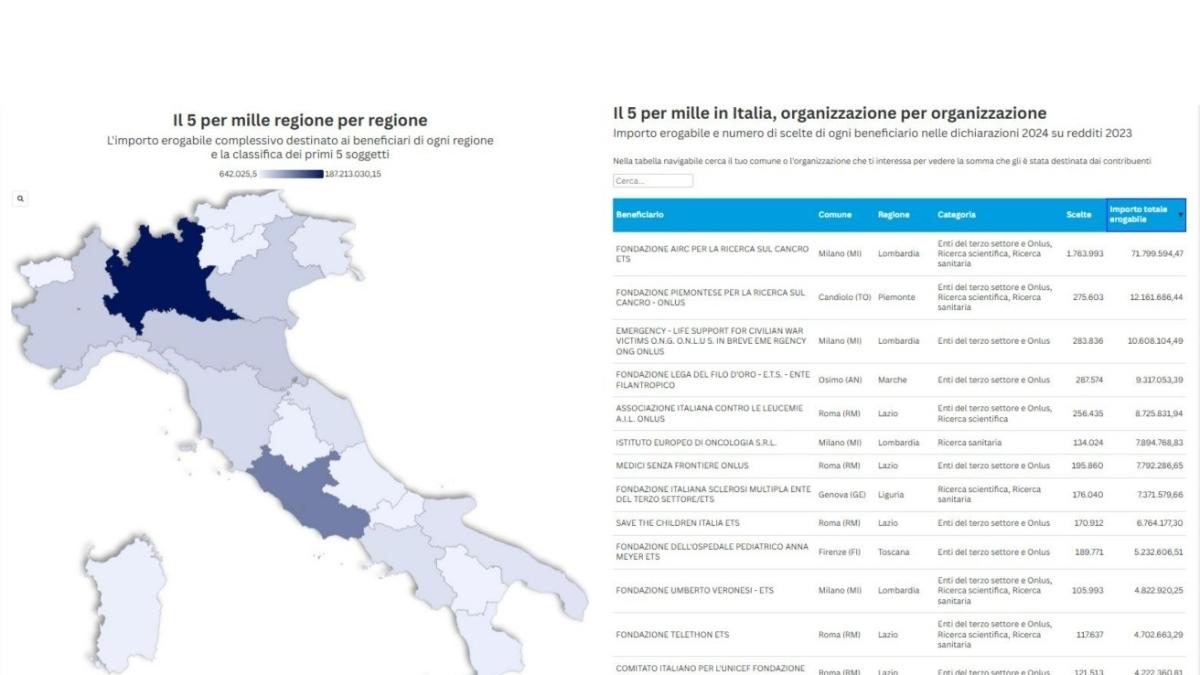Click 'FONDAZIONE DELL'OSPEDALE PEDIATRICO ANNA MEYER ETS'
Screen dimensions: 1200x675
click(x=712, y=552)
